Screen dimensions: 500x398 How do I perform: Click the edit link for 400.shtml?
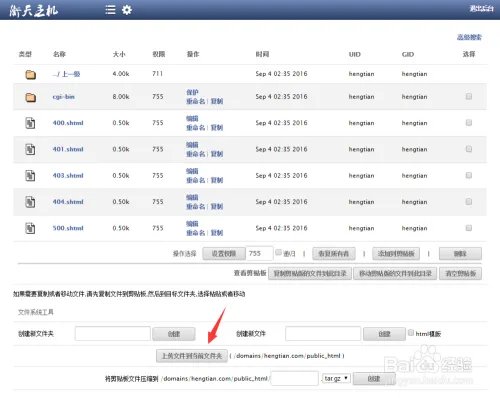click(x=192, y=118)
